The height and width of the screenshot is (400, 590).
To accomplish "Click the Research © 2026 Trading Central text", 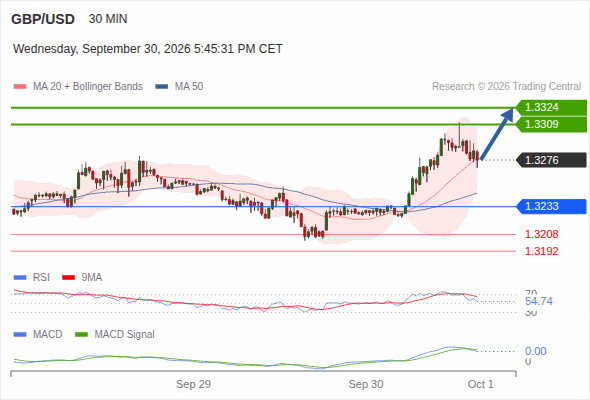I will click(506, 87).
